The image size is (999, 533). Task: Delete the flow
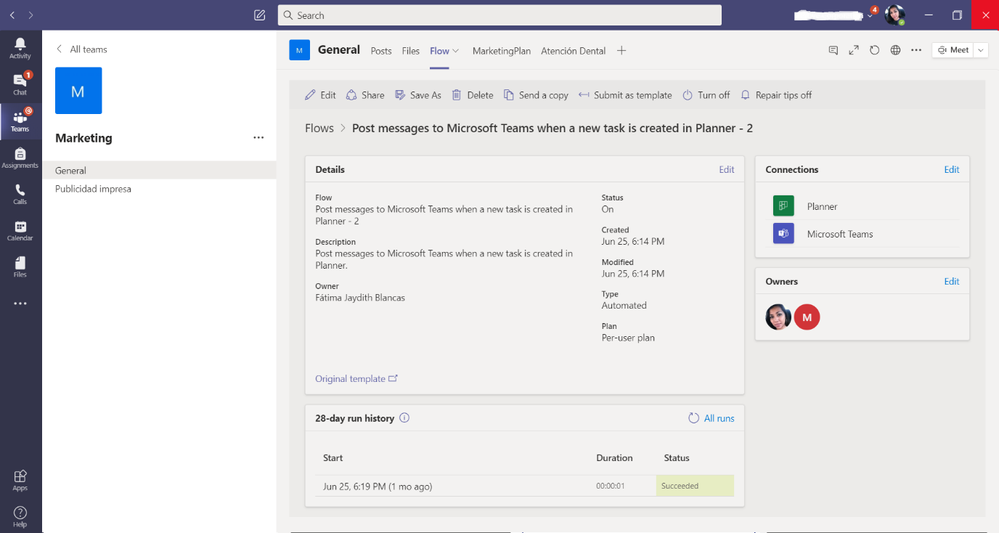pos(472,95)
